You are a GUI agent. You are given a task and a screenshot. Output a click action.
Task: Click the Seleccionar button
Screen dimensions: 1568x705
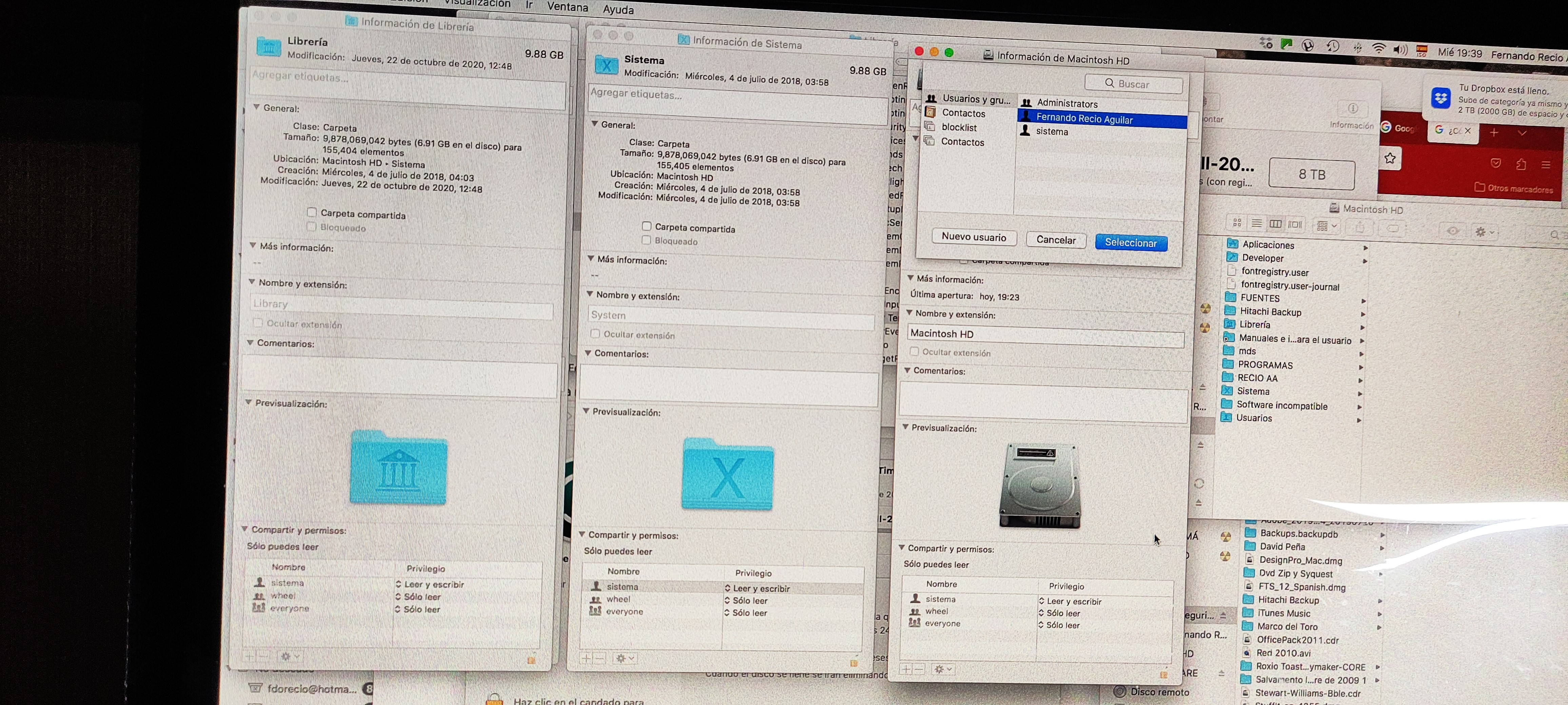click(x=1130, y=243)
